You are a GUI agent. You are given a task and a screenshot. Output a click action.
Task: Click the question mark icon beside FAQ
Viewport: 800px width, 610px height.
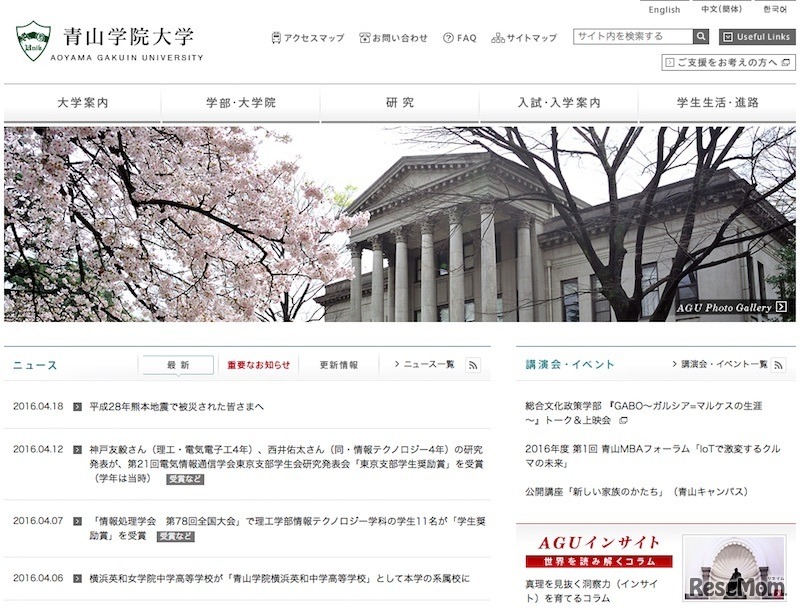[x=448, y=38]
